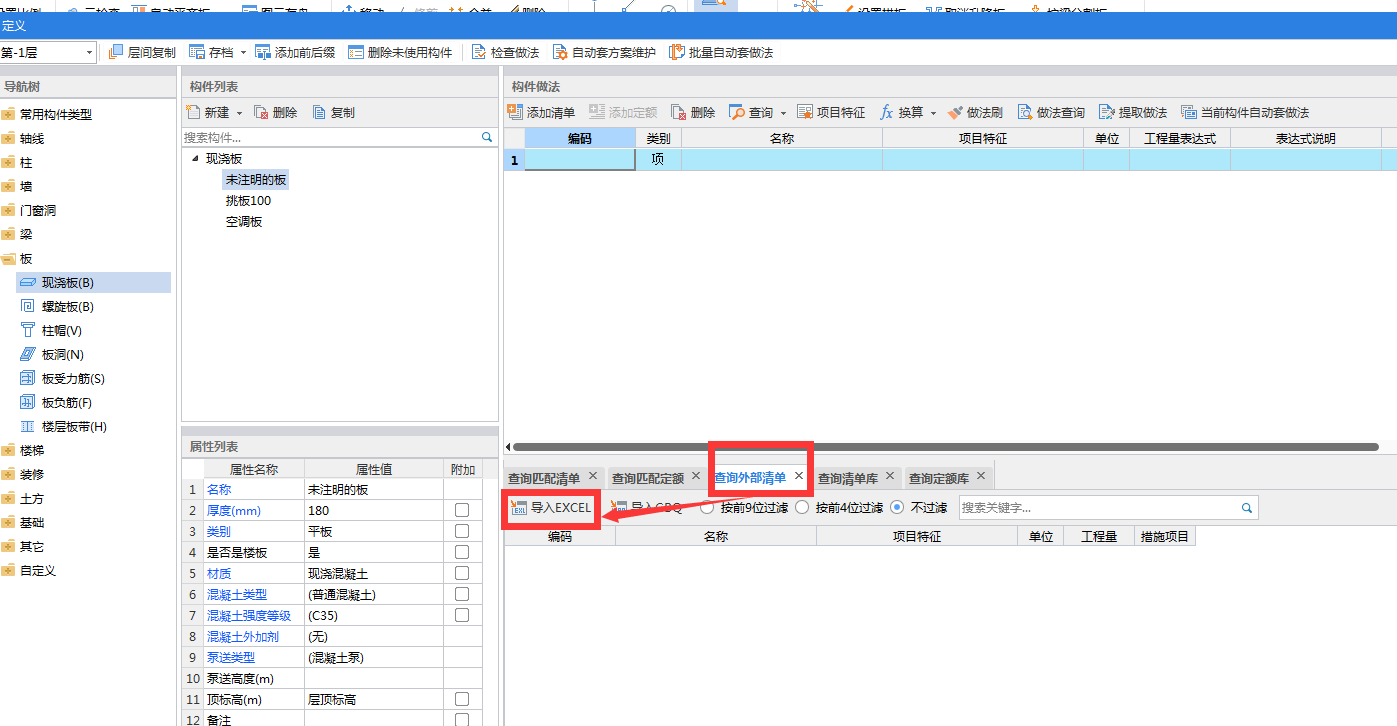Select 挑板100 component
Image resolution: width=1397 pixels, height=726 pixels.
pos(248,200)
